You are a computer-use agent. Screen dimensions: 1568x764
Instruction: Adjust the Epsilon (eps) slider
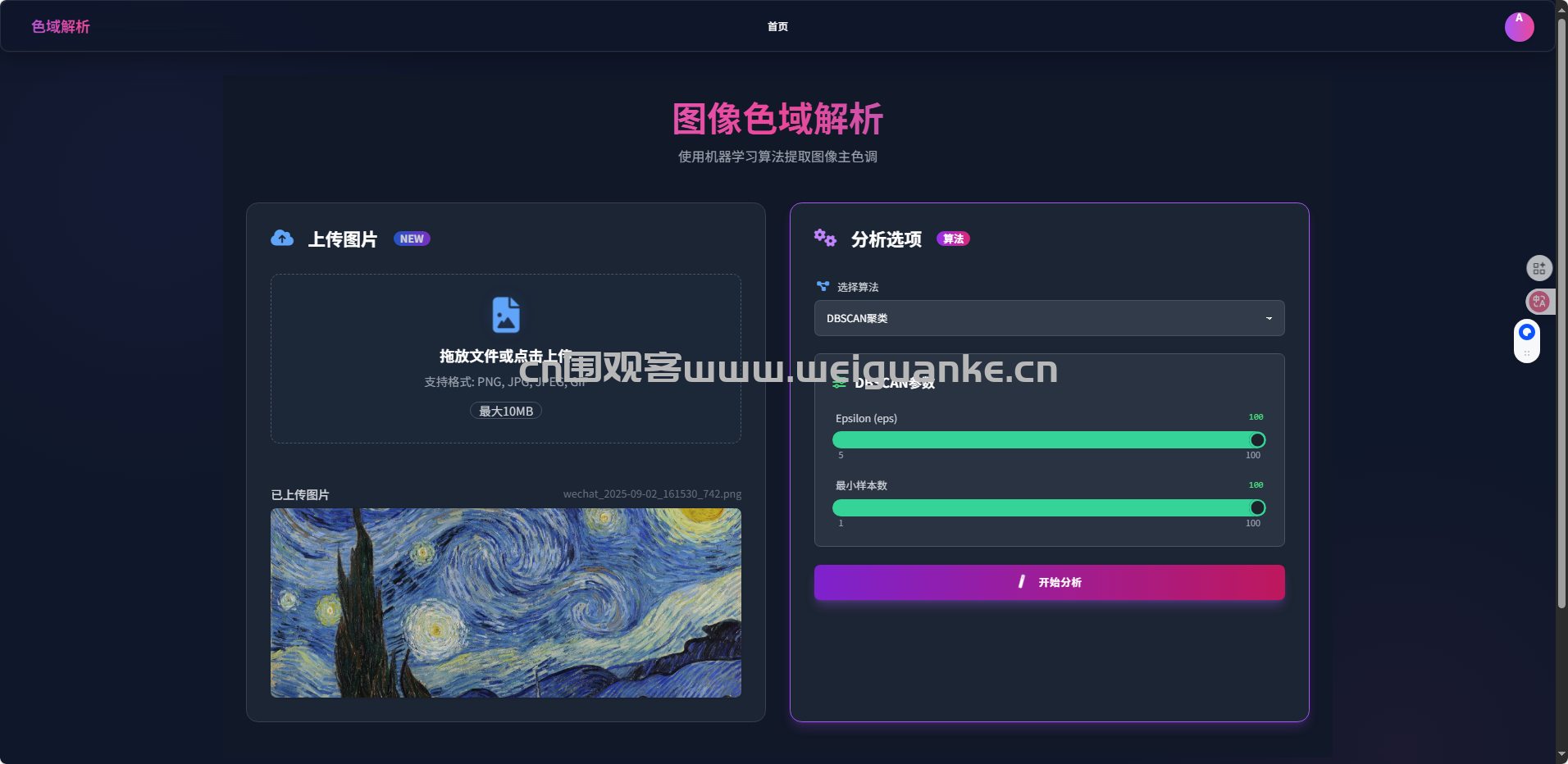pos(1049,440)
